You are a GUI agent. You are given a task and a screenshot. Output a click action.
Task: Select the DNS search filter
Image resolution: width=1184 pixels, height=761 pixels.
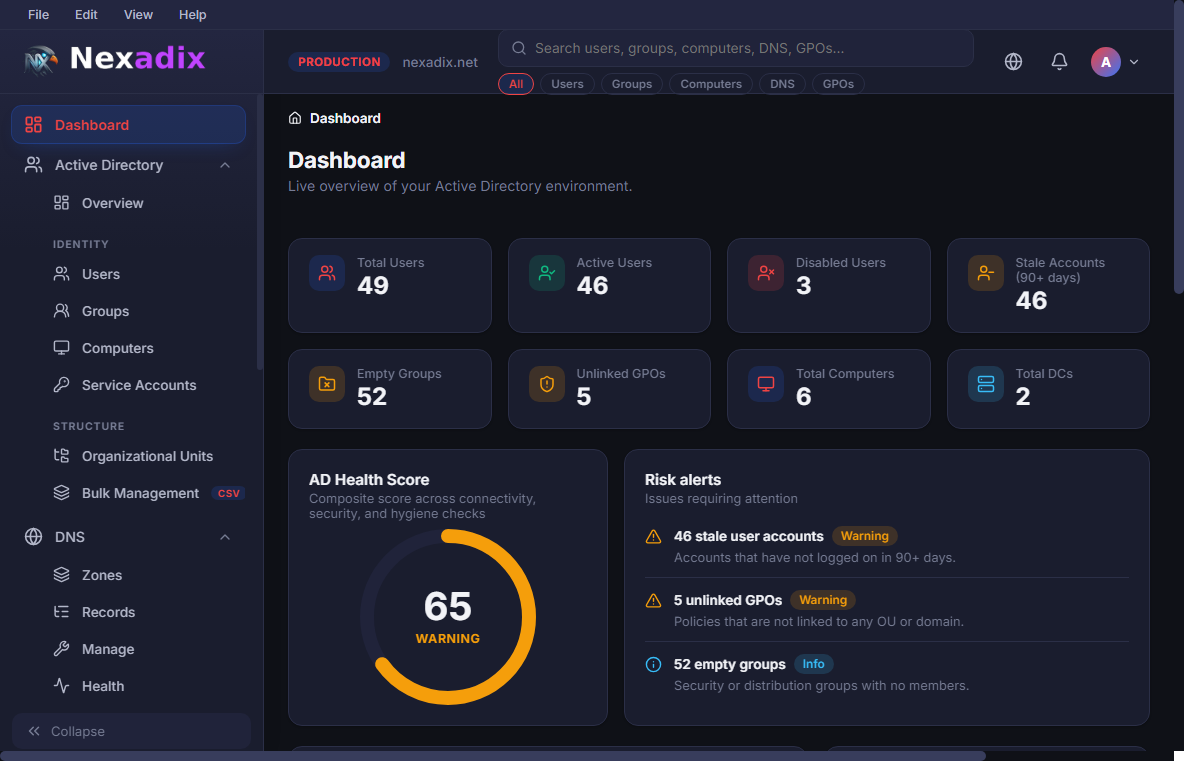pos(782,84)
